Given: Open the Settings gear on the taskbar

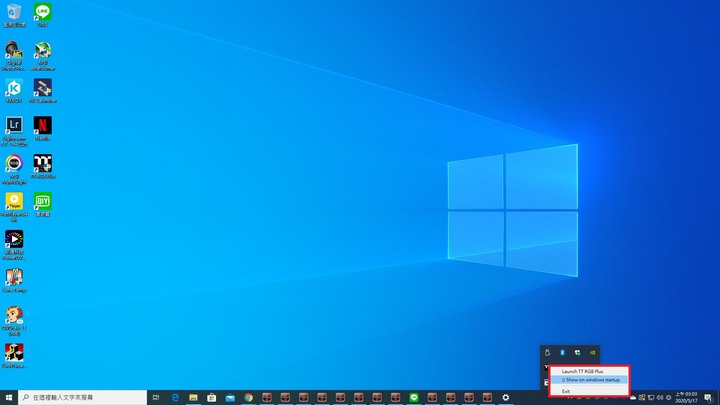Looking at the screenshot, I should tap(506, 397).
